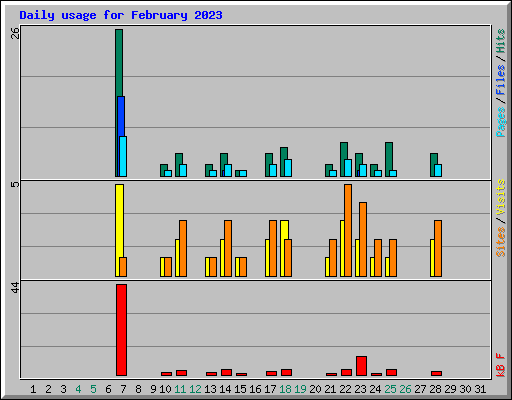This screenshot has width=512, height=400.
Task: Click day label 31 on the x-axis
Action: 480,389
